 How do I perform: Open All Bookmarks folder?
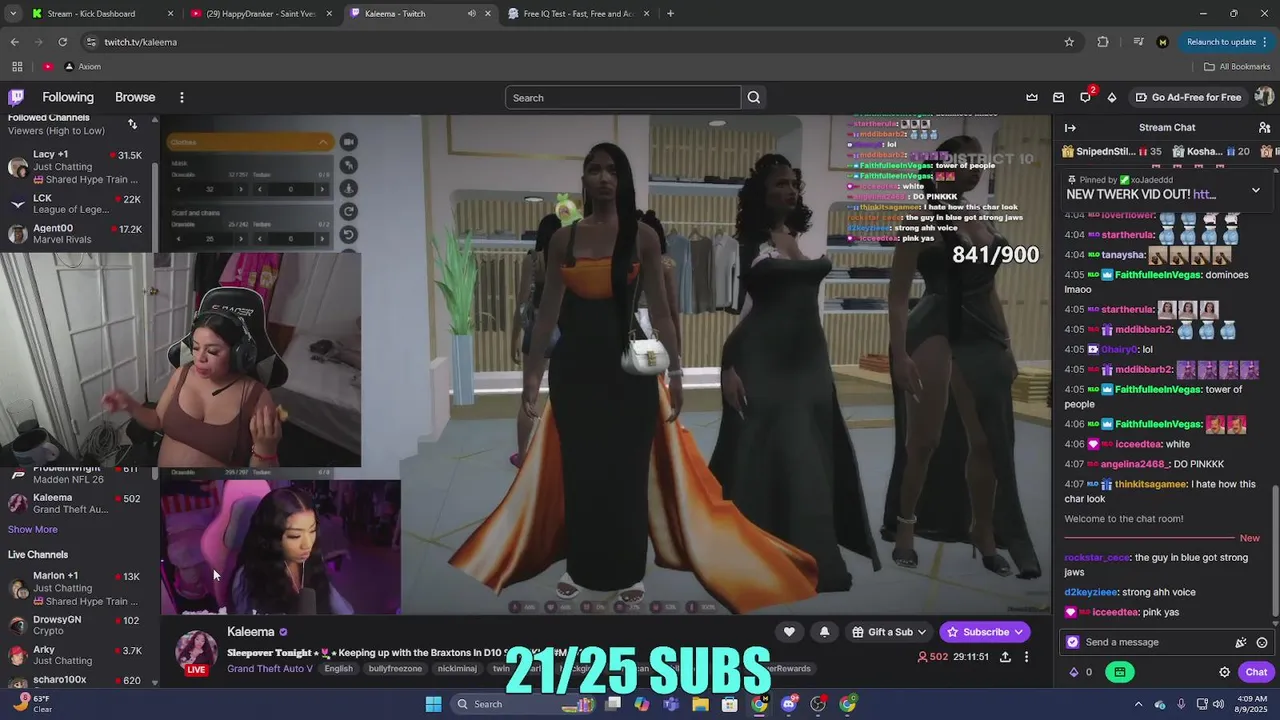point(1237,66)
